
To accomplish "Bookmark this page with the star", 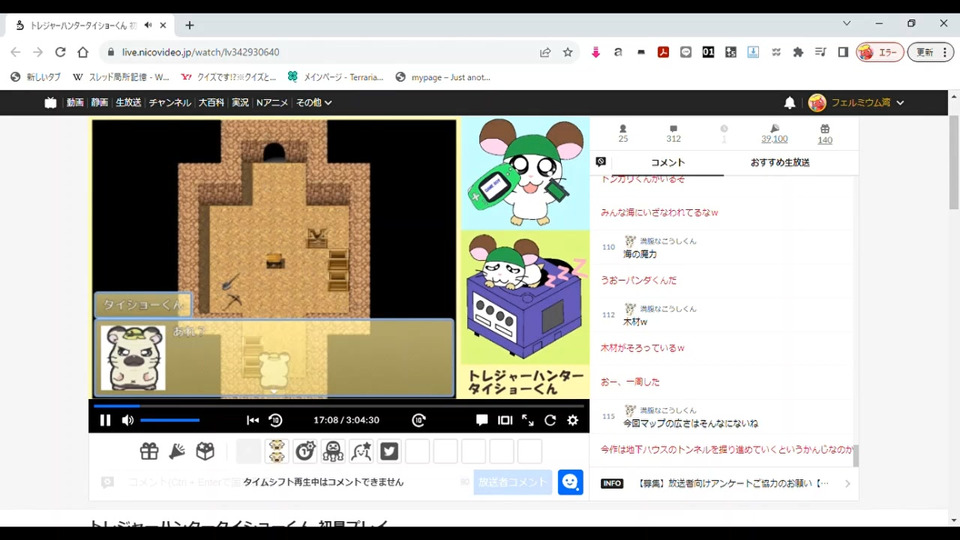I will pos(568,52).
